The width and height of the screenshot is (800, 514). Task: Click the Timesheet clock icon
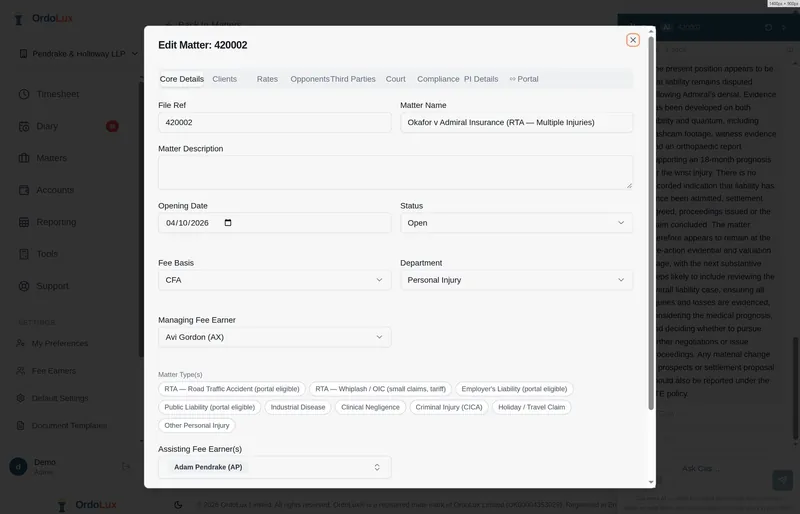[24, 94]
